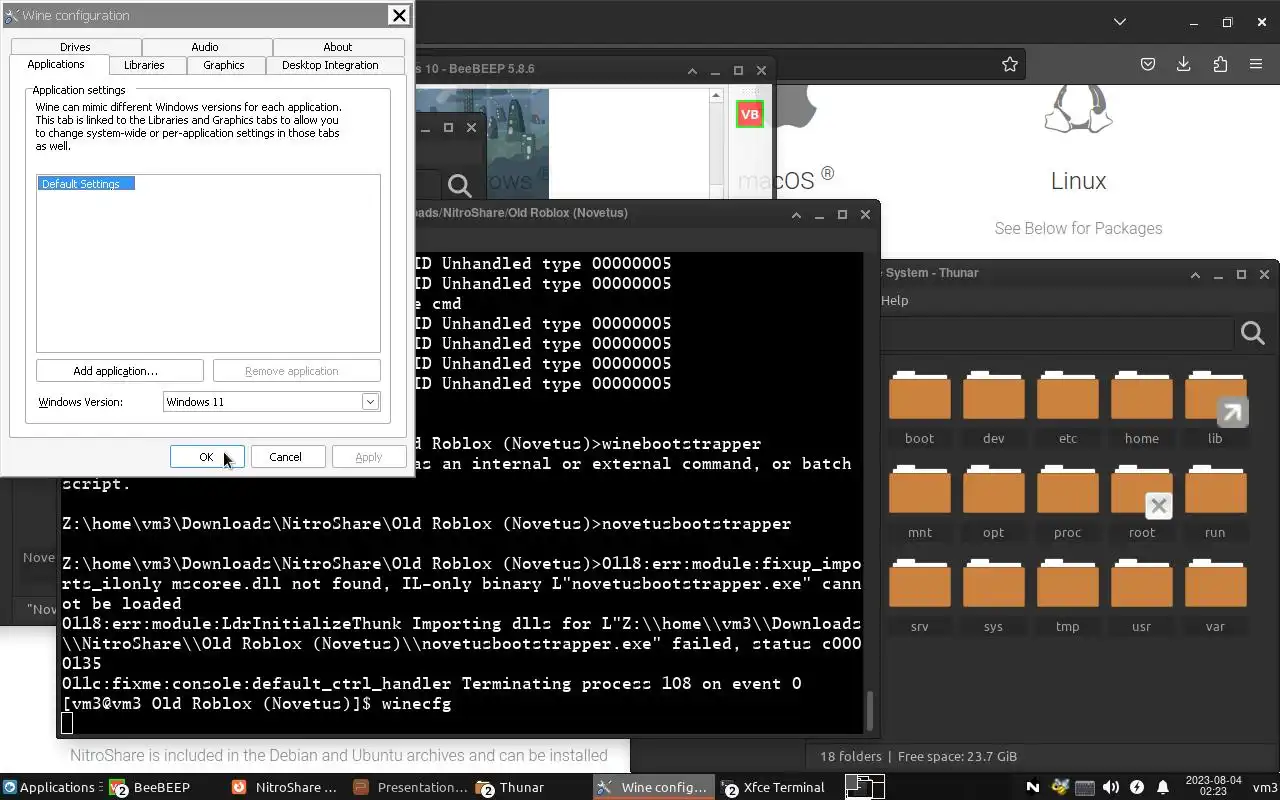Screen dimensions: 1280x800
Task: Switch to the NitroShare taskbar window
Action: [286, 787]
